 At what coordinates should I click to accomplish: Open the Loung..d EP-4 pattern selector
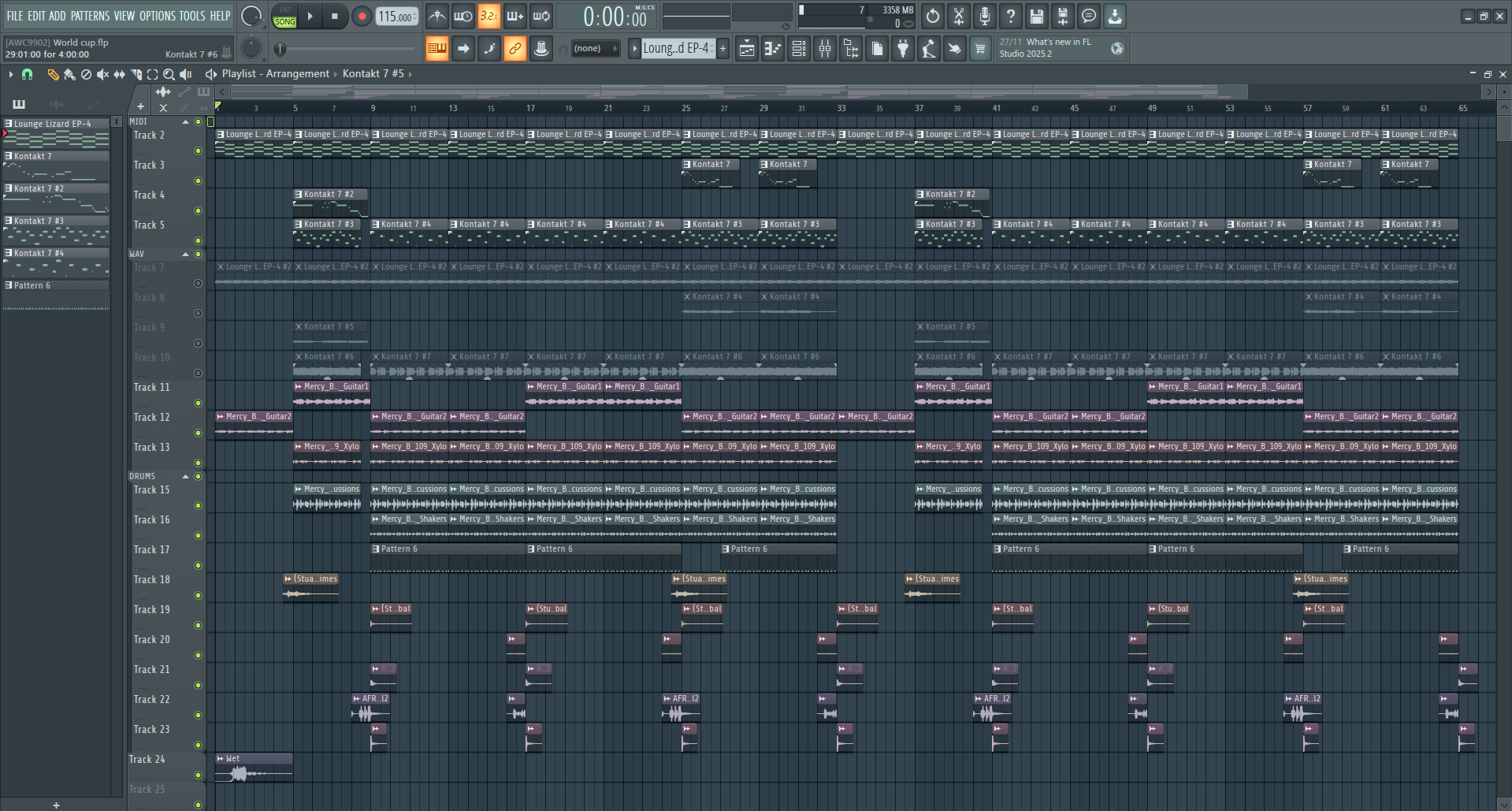pyautogui.click(x=677, y=48)
